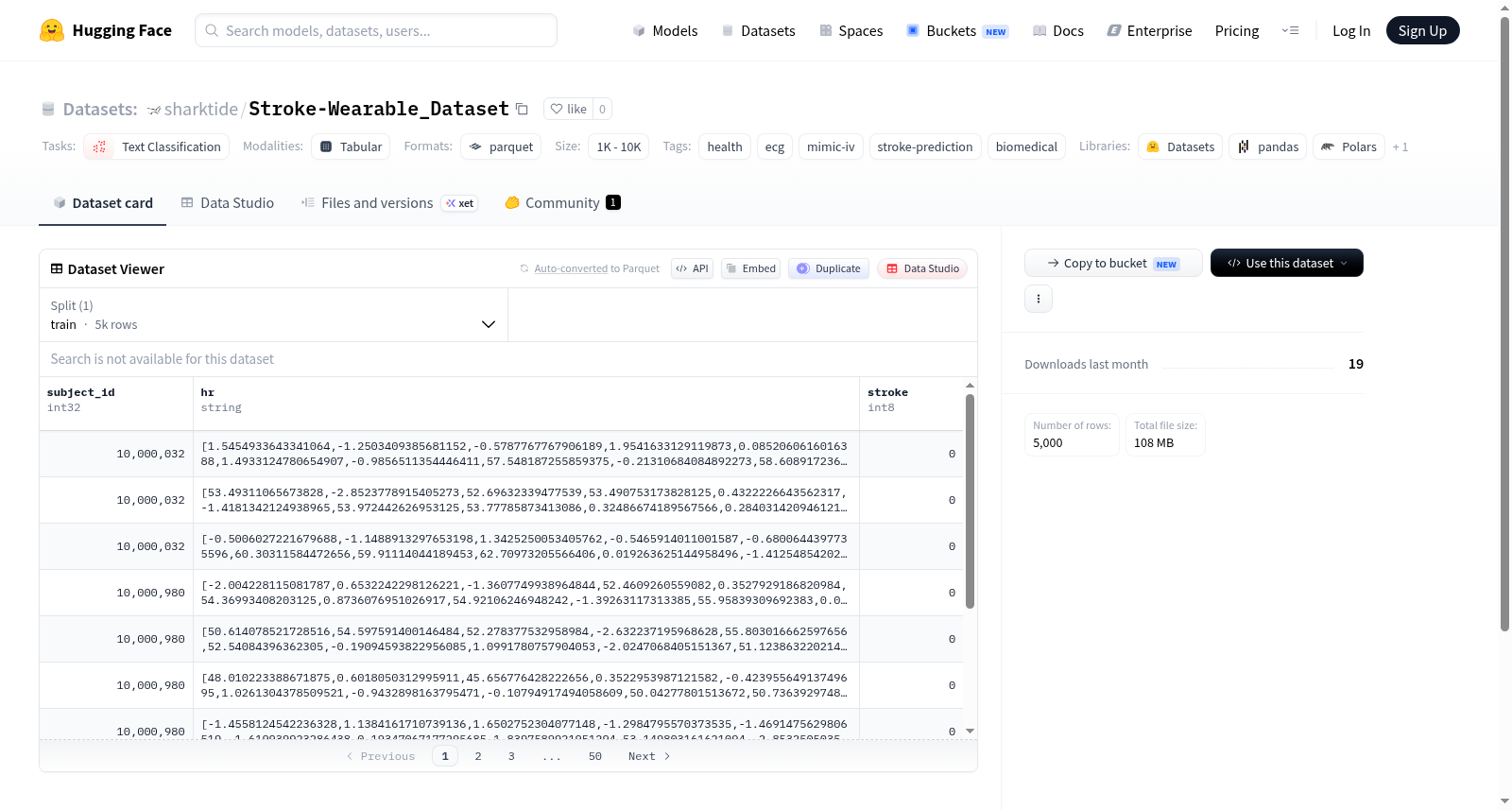Viewport: 1512px width, 810px height.
Task: Open the Embed viewer option
Action: click(750, 268)
